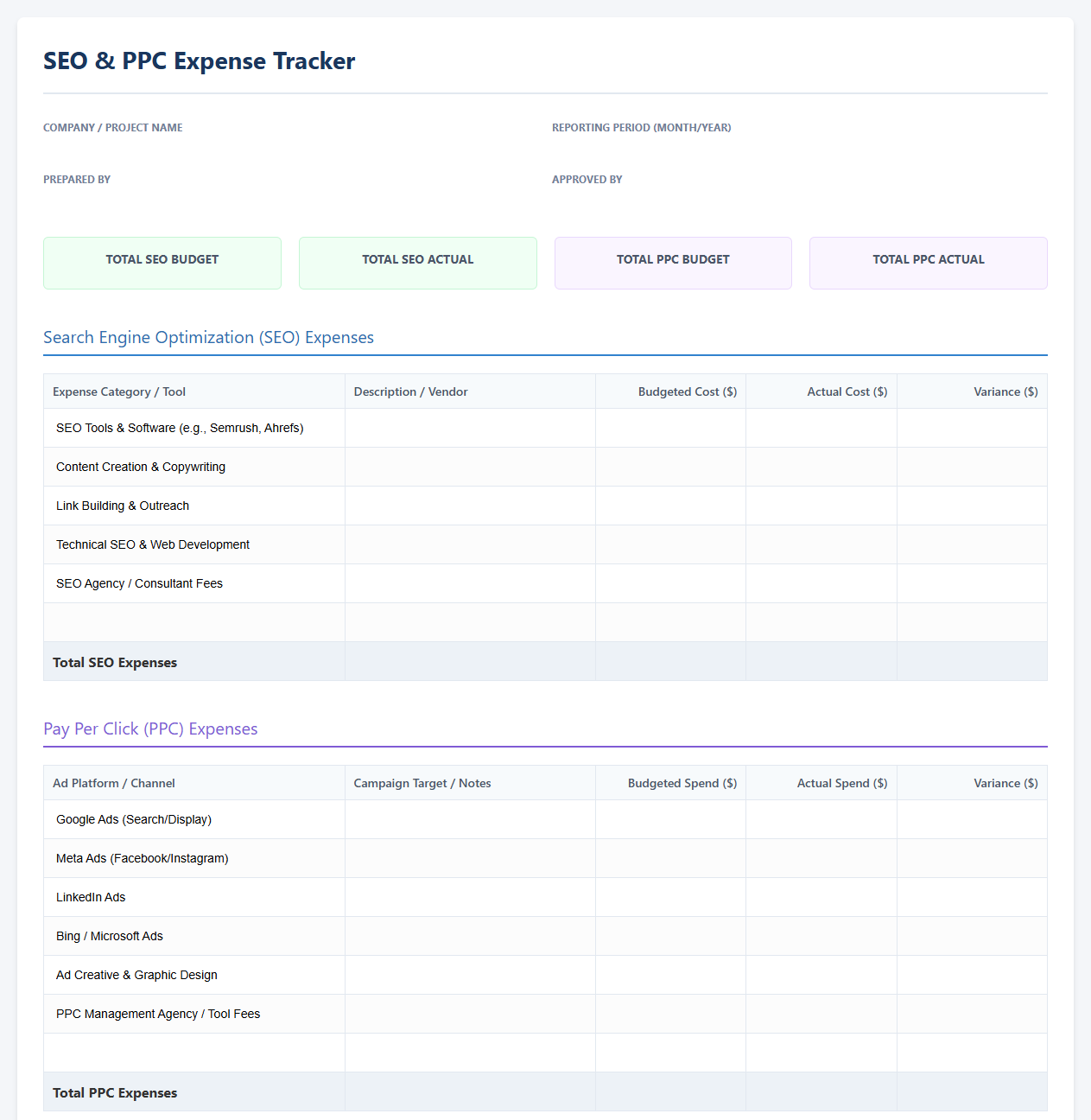This screenshot has height=1120, width=1091.
Task: Click Budgeted Cost cell for Content Creation row
Action: (670, 467)
